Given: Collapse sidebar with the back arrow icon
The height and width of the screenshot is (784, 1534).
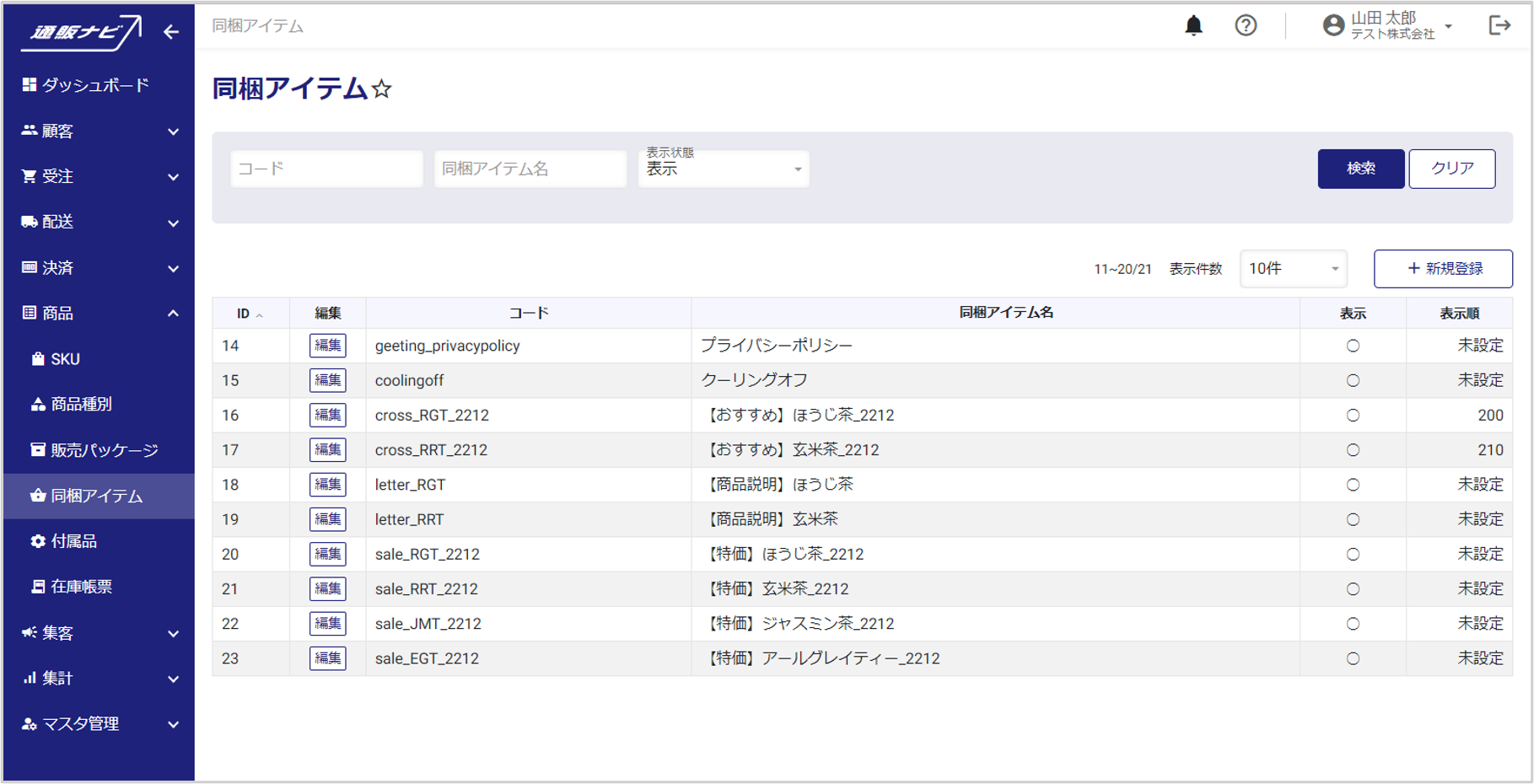Looking at the screenshot, I should click(x=171, y=32).
